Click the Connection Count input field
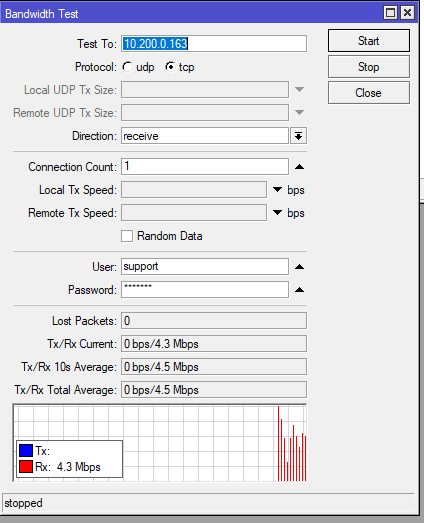The height and width of the screenshot is (523, 424). [205, 166]
